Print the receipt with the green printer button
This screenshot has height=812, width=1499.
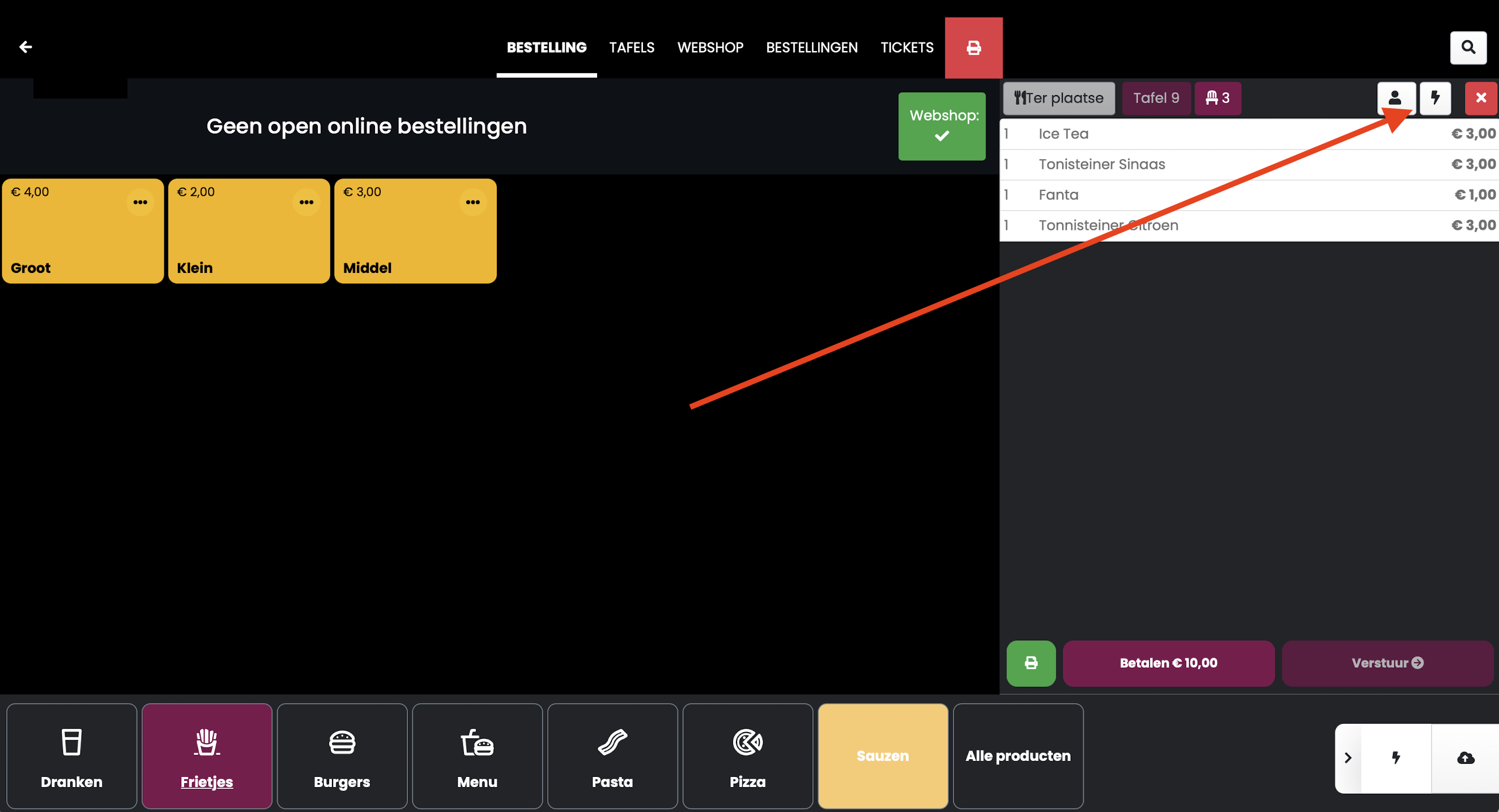point(1031,663)
